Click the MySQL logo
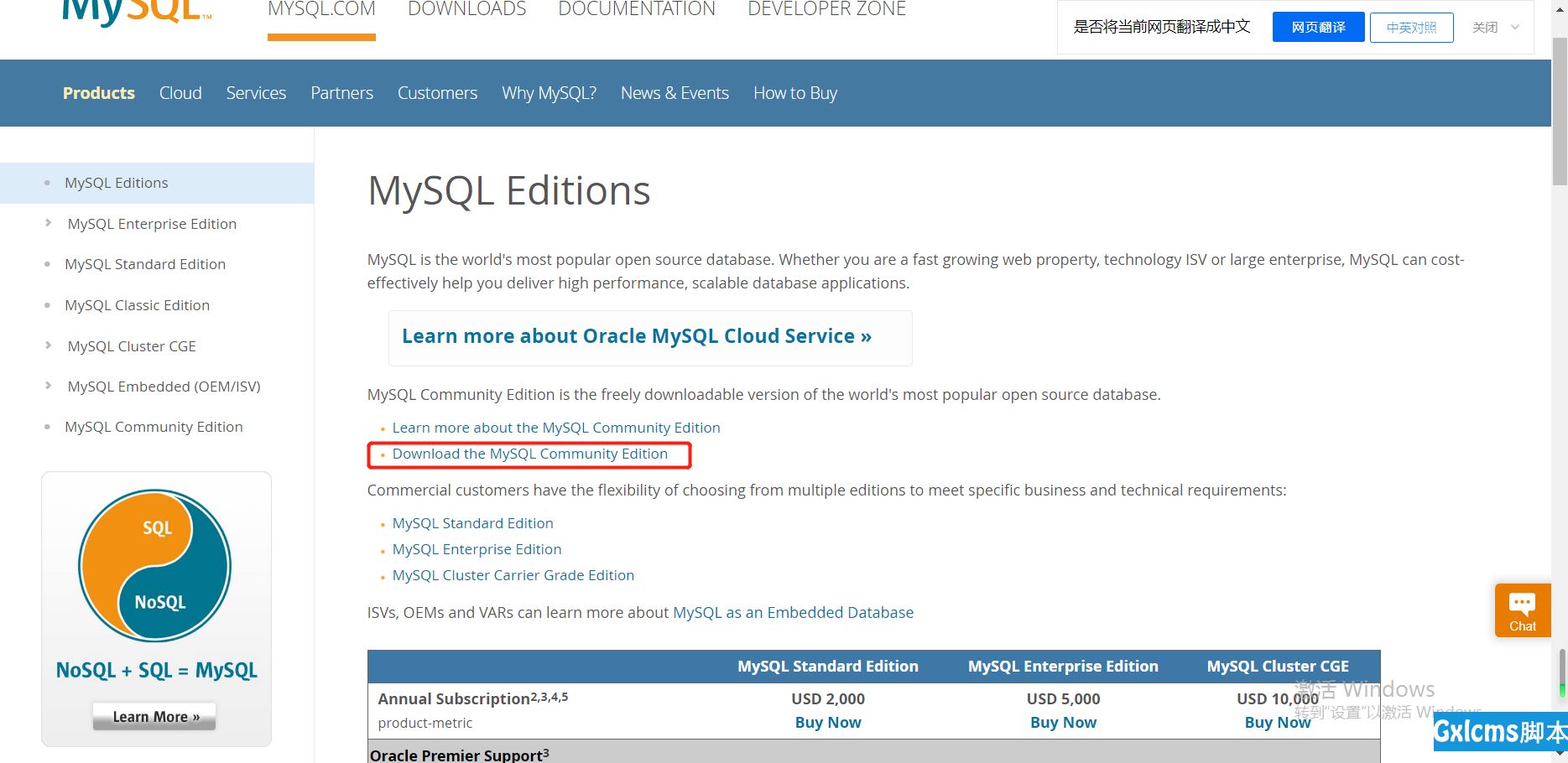 (136, 12)
